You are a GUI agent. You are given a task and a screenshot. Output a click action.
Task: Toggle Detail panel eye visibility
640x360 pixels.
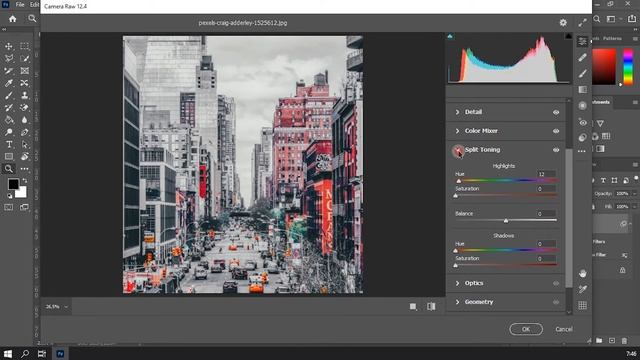pyautogui.click(x=556, y=112)
